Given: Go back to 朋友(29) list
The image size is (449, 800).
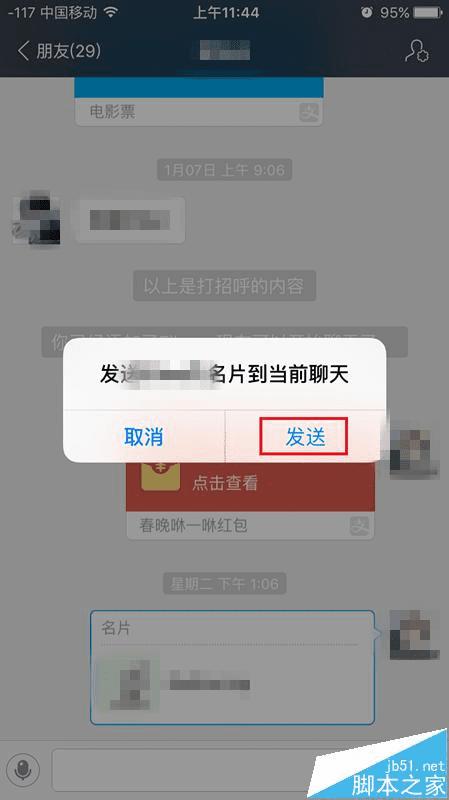Looking at the screenshot, I should coord(59,51).
